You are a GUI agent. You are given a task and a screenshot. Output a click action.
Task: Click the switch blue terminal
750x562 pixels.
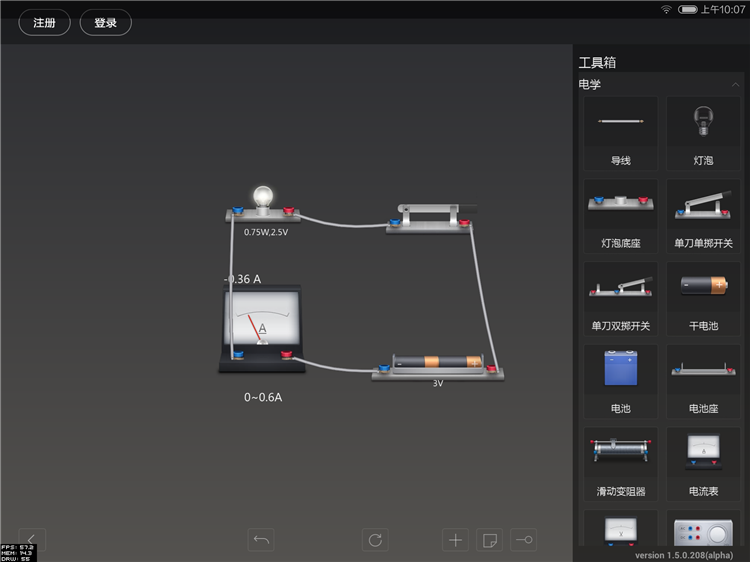(395, 222)
